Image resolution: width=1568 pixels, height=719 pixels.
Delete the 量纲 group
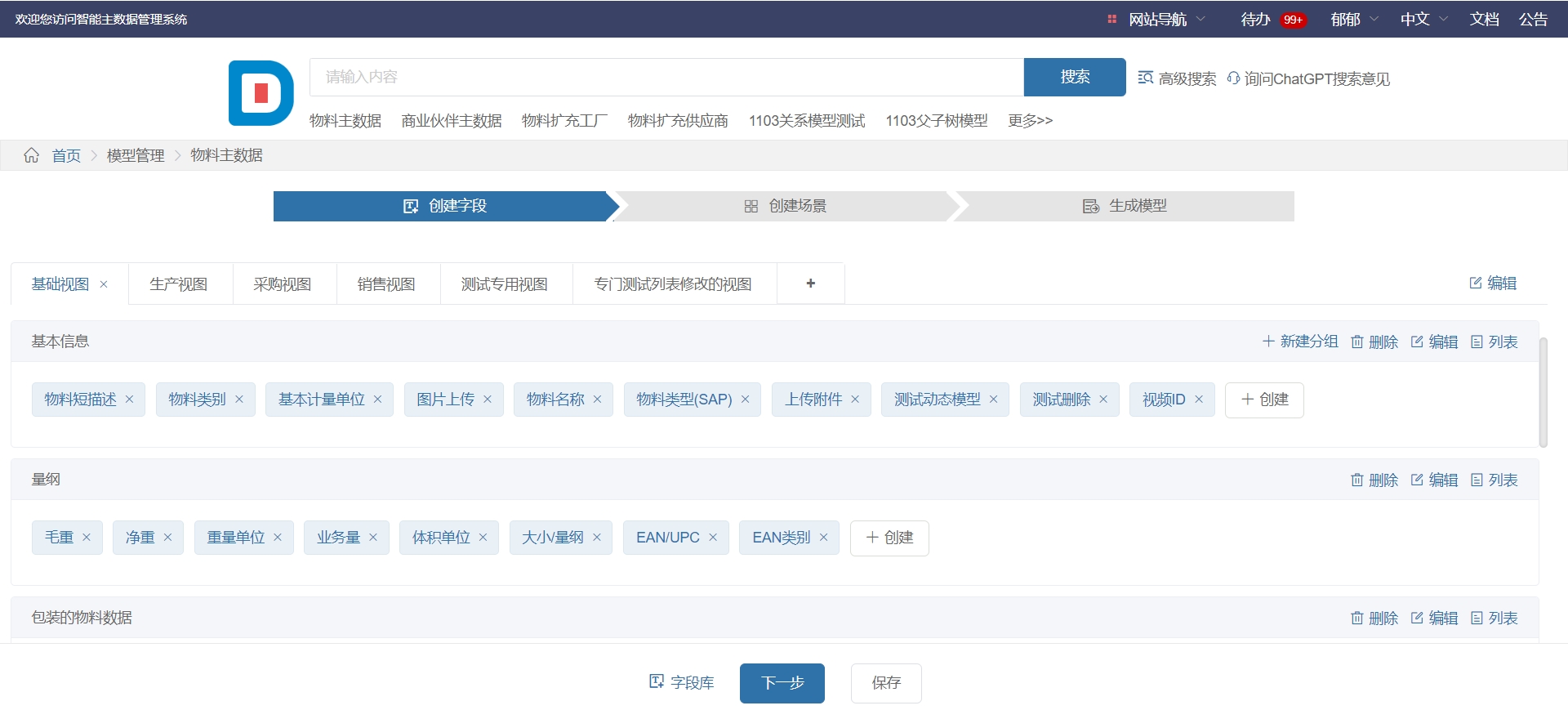1374,480
